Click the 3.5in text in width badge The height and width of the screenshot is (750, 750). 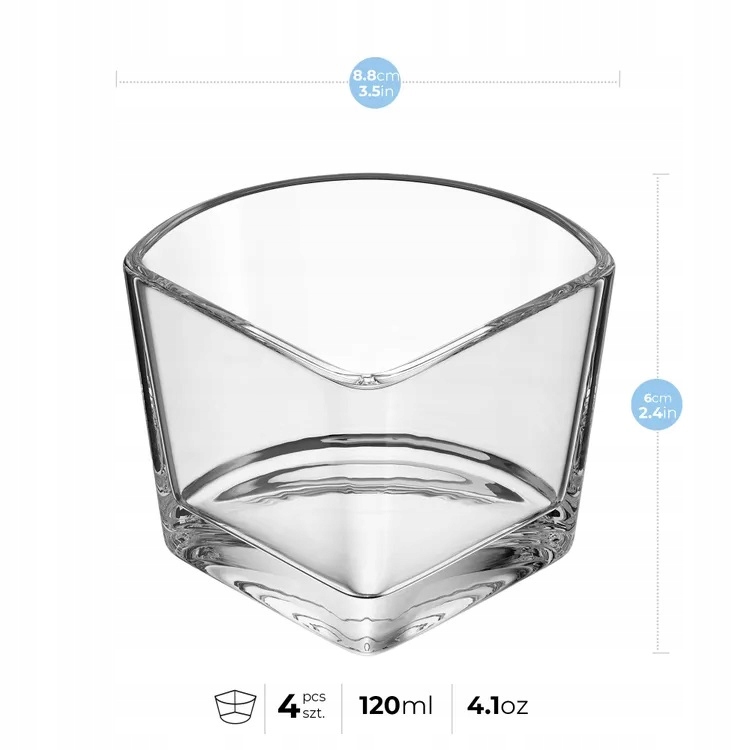(375, 90)
